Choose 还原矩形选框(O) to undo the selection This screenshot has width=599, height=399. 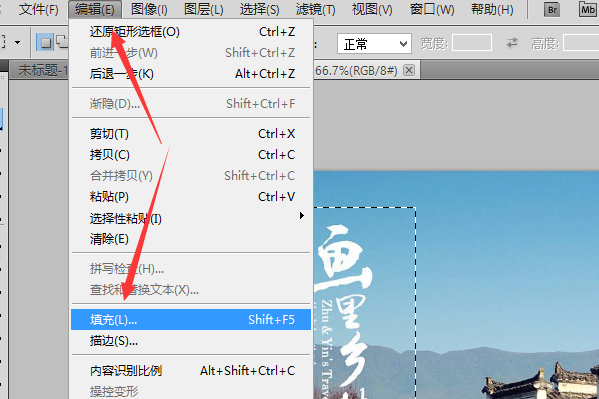191,32
